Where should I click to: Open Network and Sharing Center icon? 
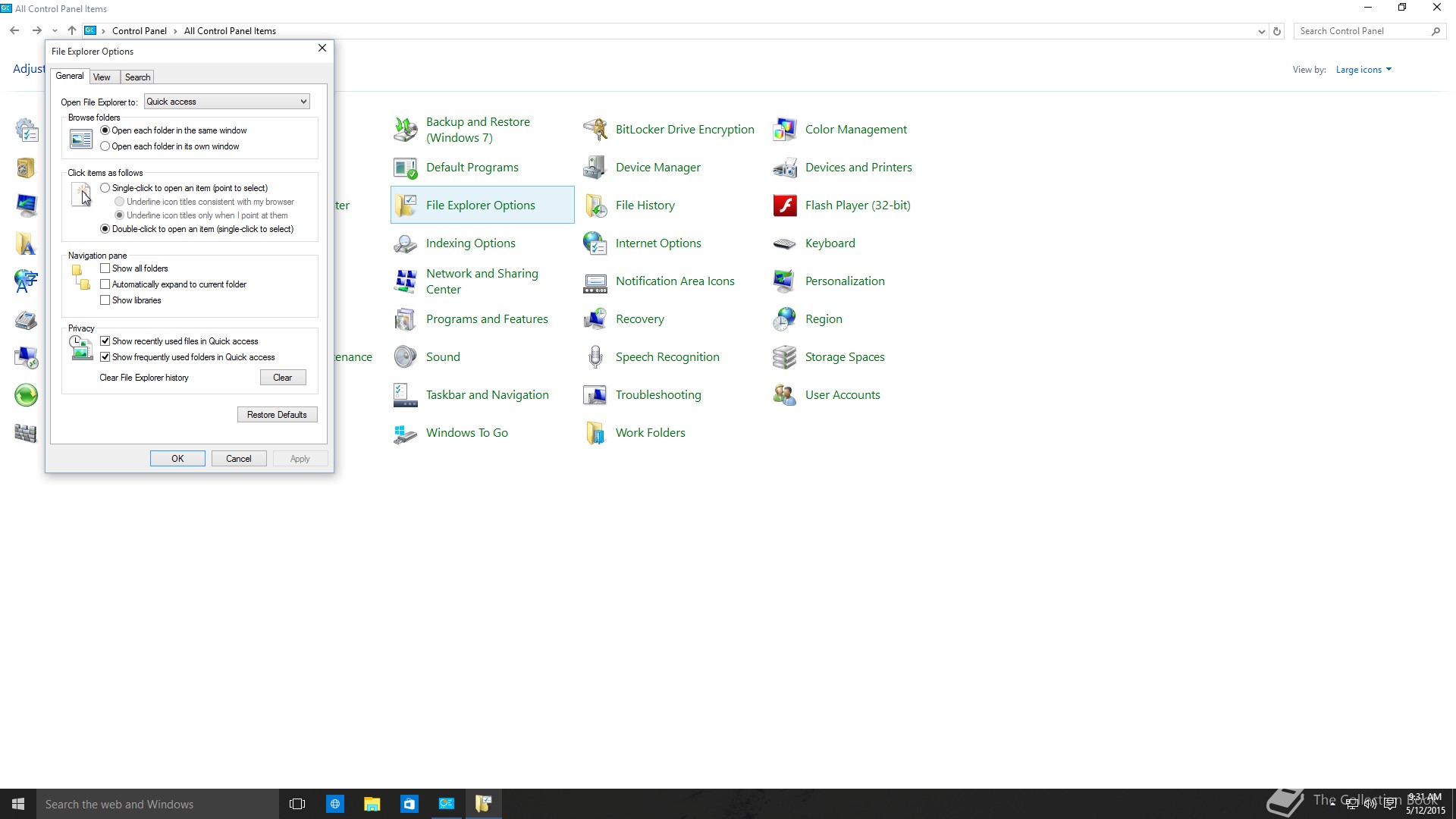click(x=406, y=281)
